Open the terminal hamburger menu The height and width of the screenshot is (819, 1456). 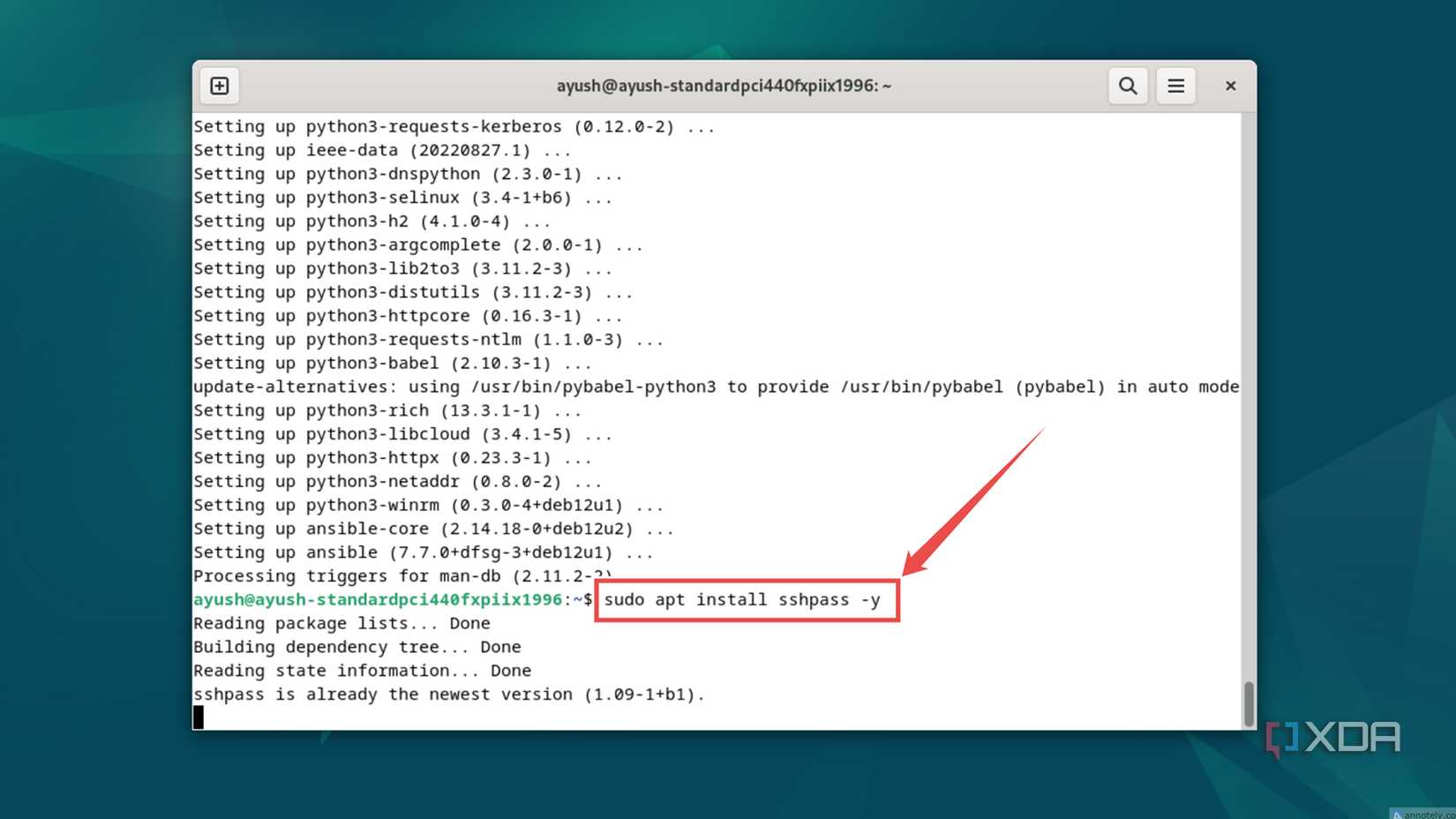1176,86
